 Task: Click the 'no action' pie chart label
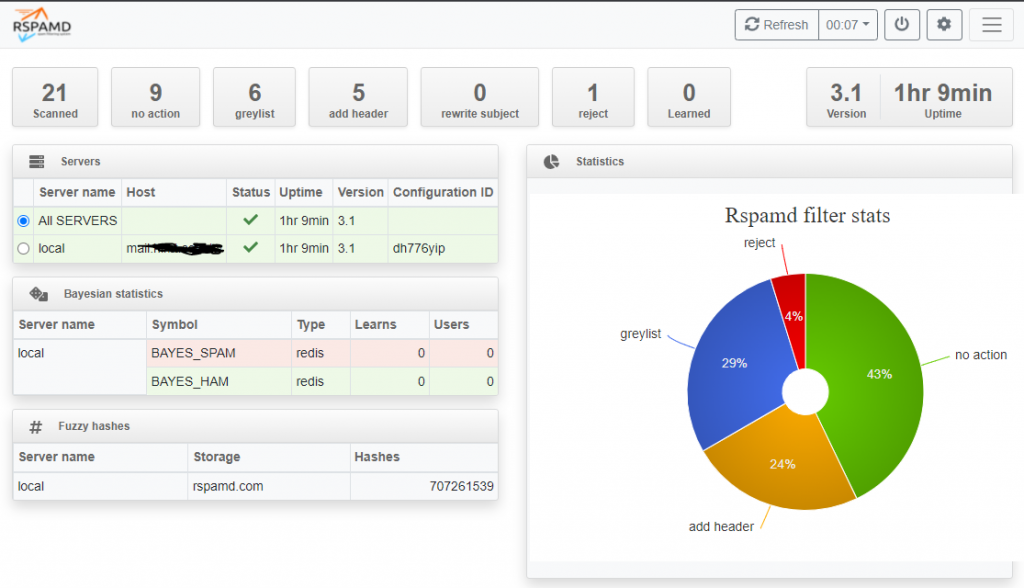981,355
